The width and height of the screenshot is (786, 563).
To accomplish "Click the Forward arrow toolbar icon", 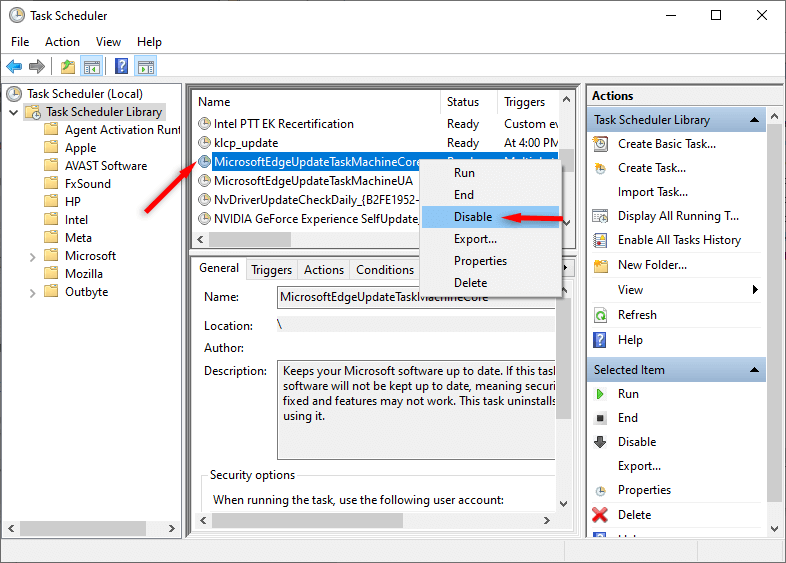I will (37, 66).
